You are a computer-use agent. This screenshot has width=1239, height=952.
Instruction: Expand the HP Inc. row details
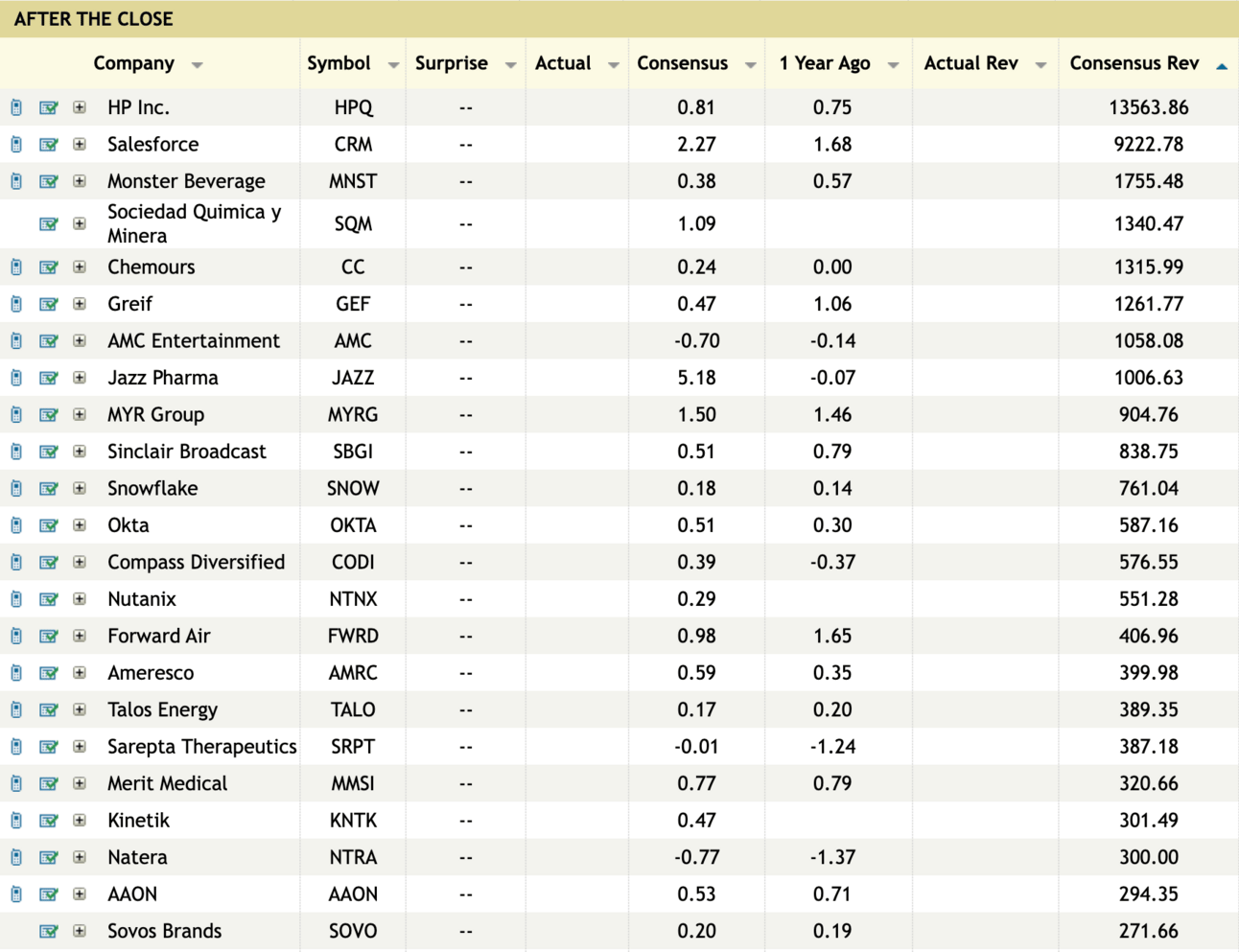(x=80, y=107)
